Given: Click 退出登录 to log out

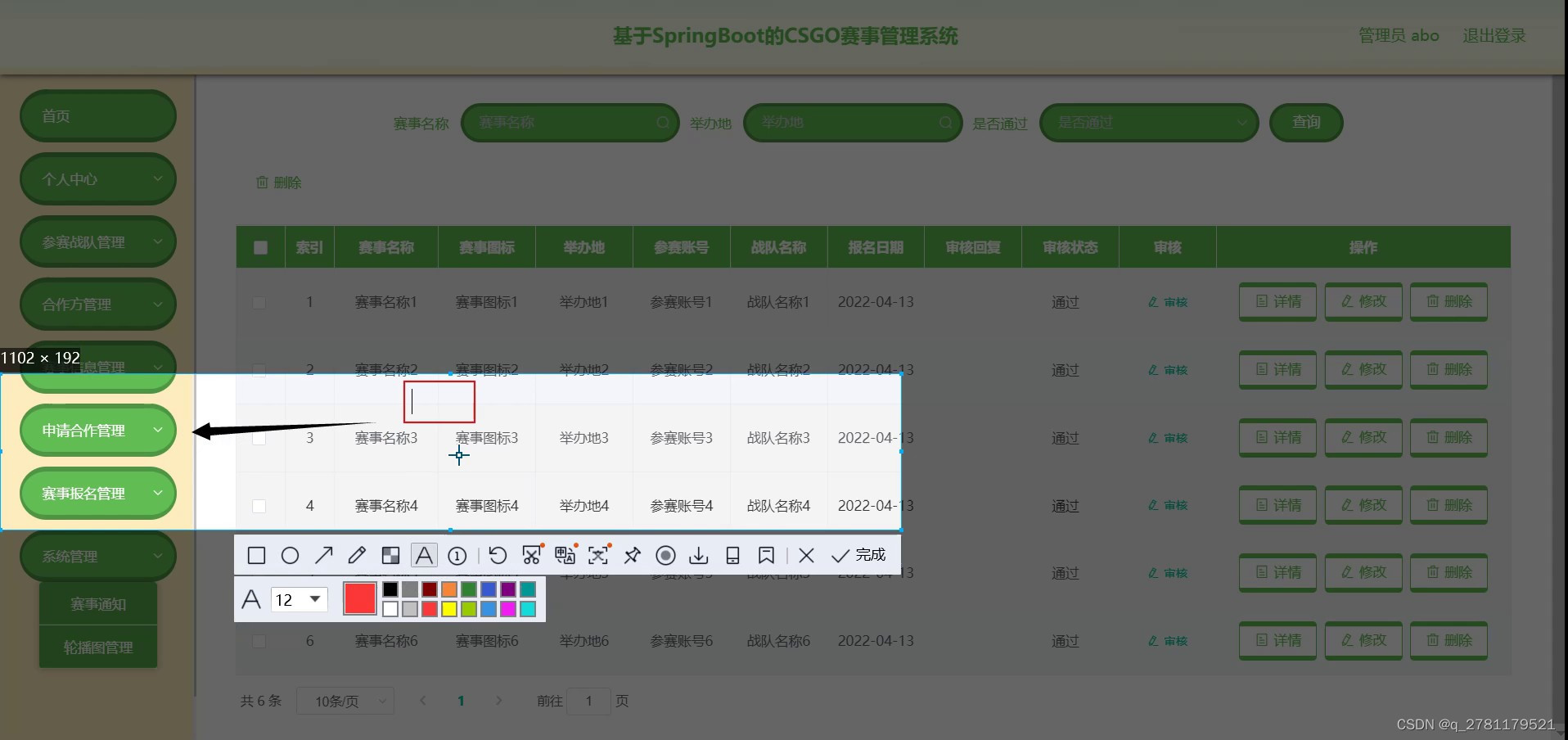Looking at the screenshot, I should [x=1494, y=35].
